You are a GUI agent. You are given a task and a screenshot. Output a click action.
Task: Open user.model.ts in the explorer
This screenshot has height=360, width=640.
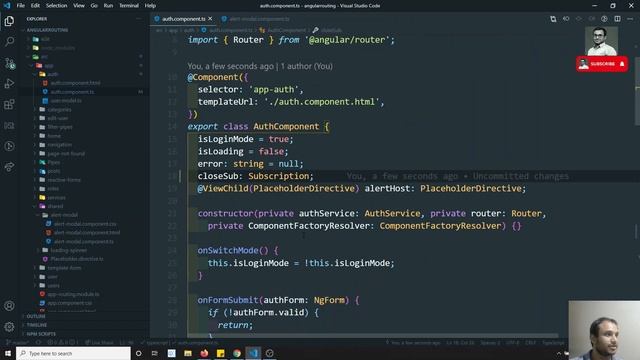(x=66, y=100)
